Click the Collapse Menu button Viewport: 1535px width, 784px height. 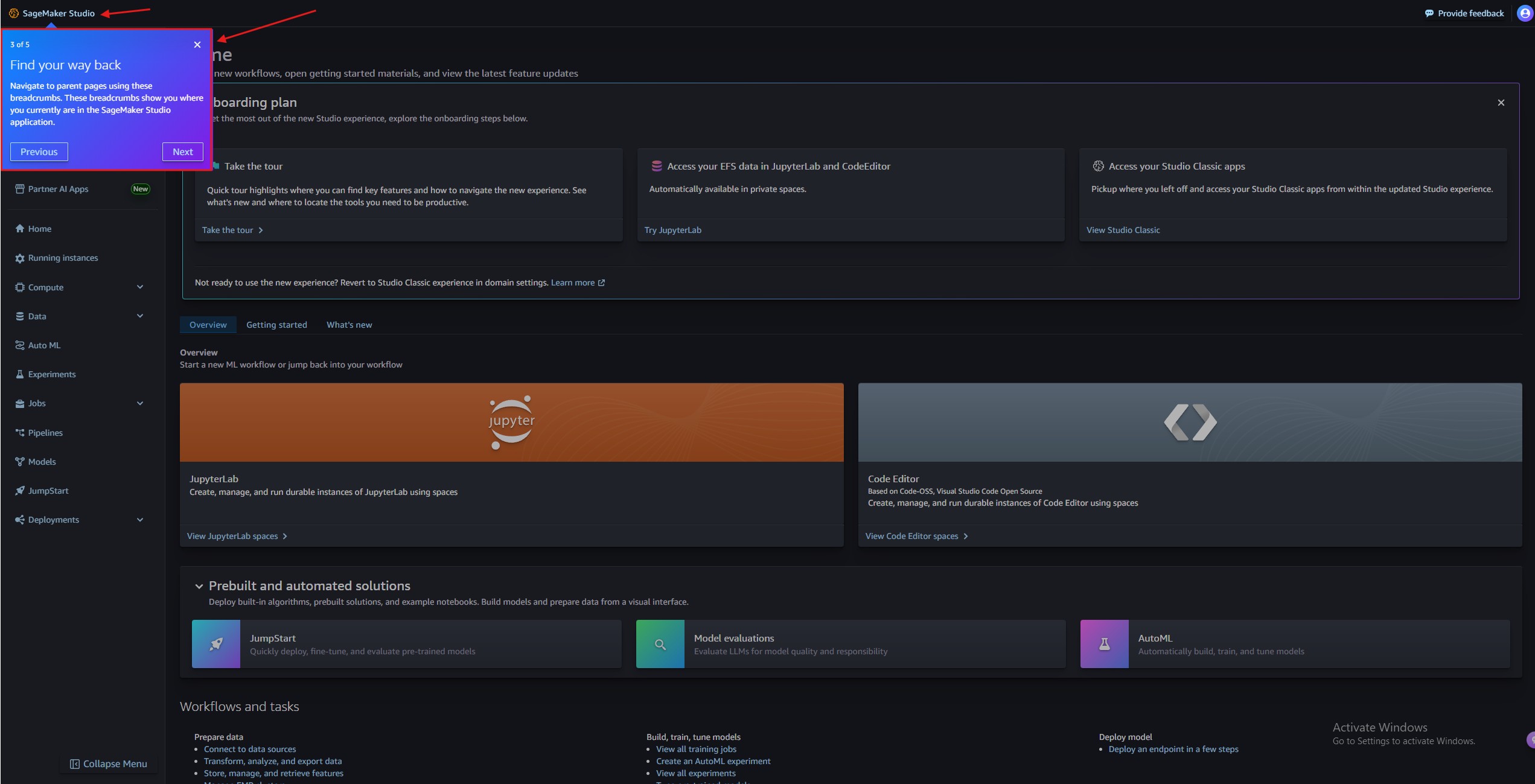pyautogui.click(x=109, y=763)
